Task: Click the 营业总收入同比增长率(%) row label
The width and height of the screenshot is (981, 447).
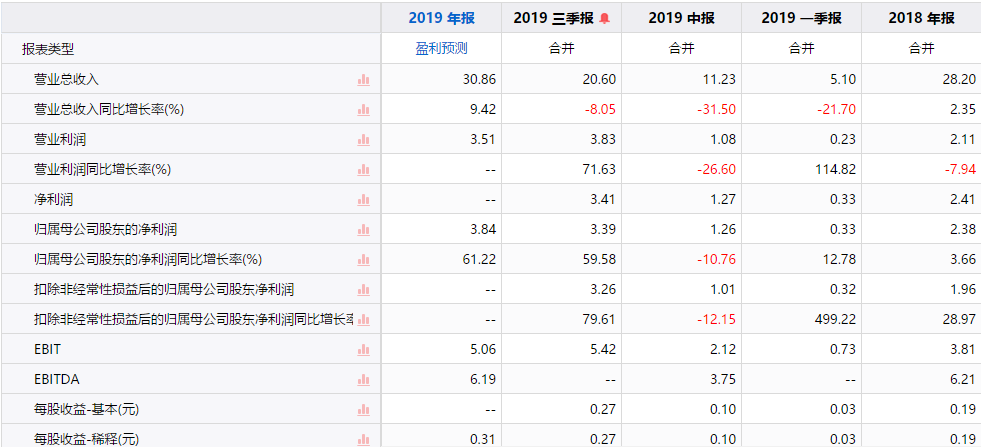Action: point(109,110)
